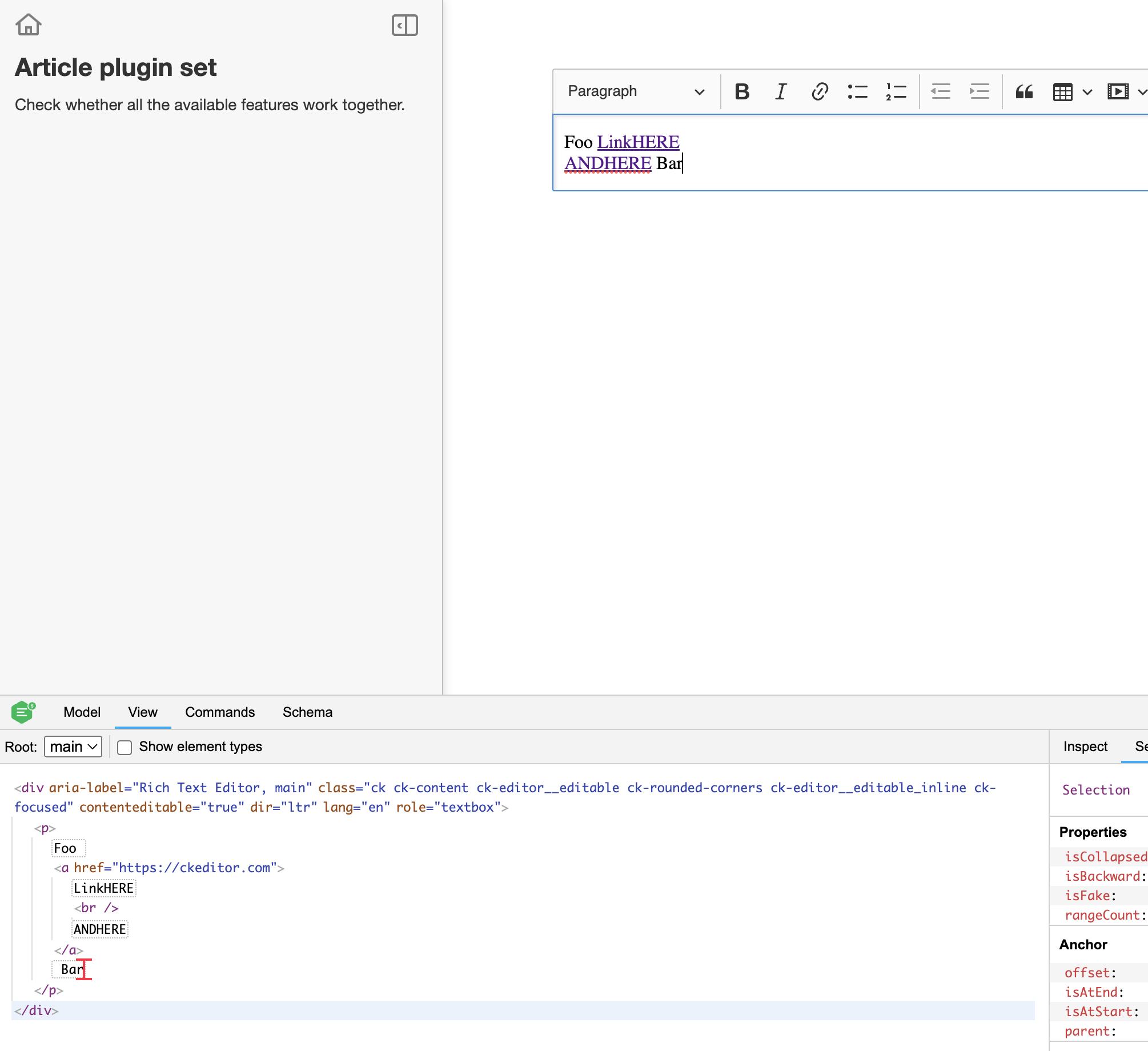Select the ANDHERE text node in the view tree
The image size is (1148, 1051).
pyautogui.click(x=99, y=929)
